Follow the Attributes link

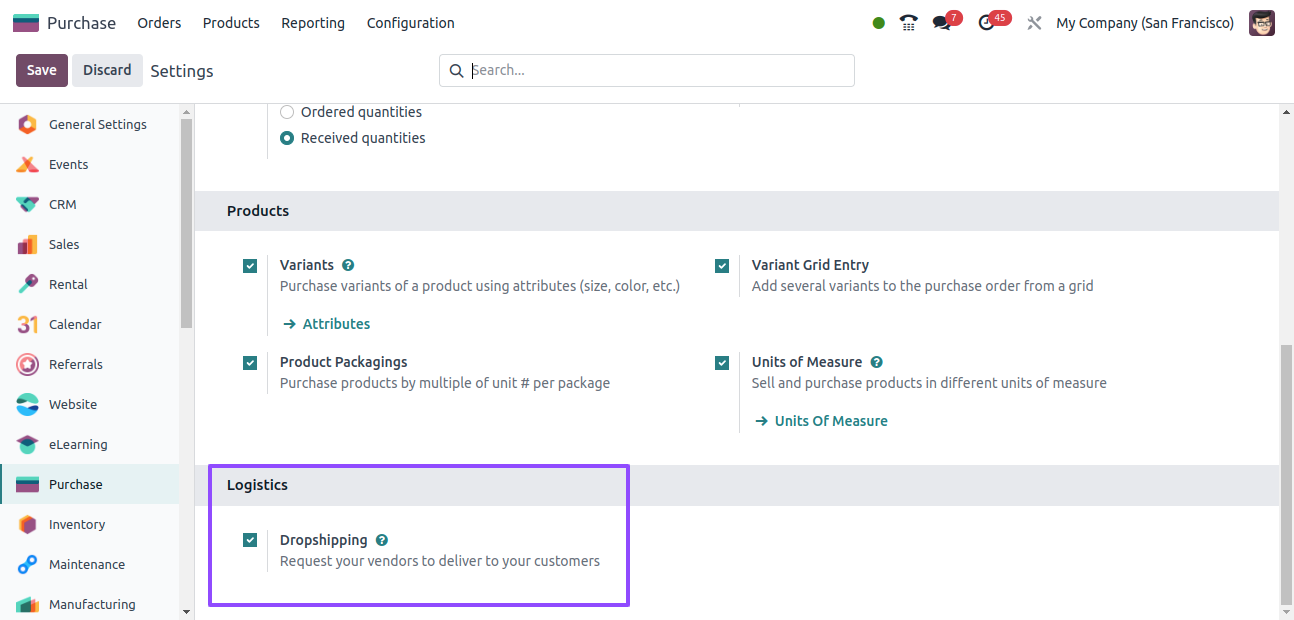(326, 324)
